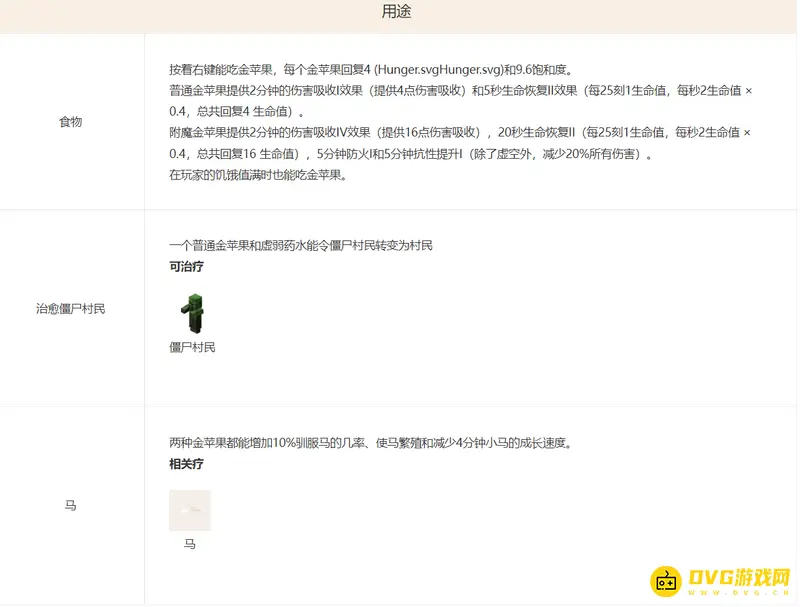Click the DVG gamepad logo icon
800x607 pixels.
[x=666, y=581]
